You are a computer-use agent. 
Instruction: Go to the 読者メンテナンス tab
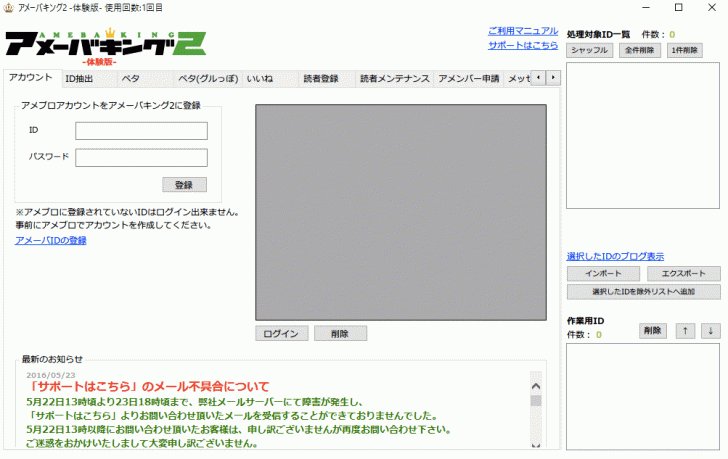tap(394, 78)
